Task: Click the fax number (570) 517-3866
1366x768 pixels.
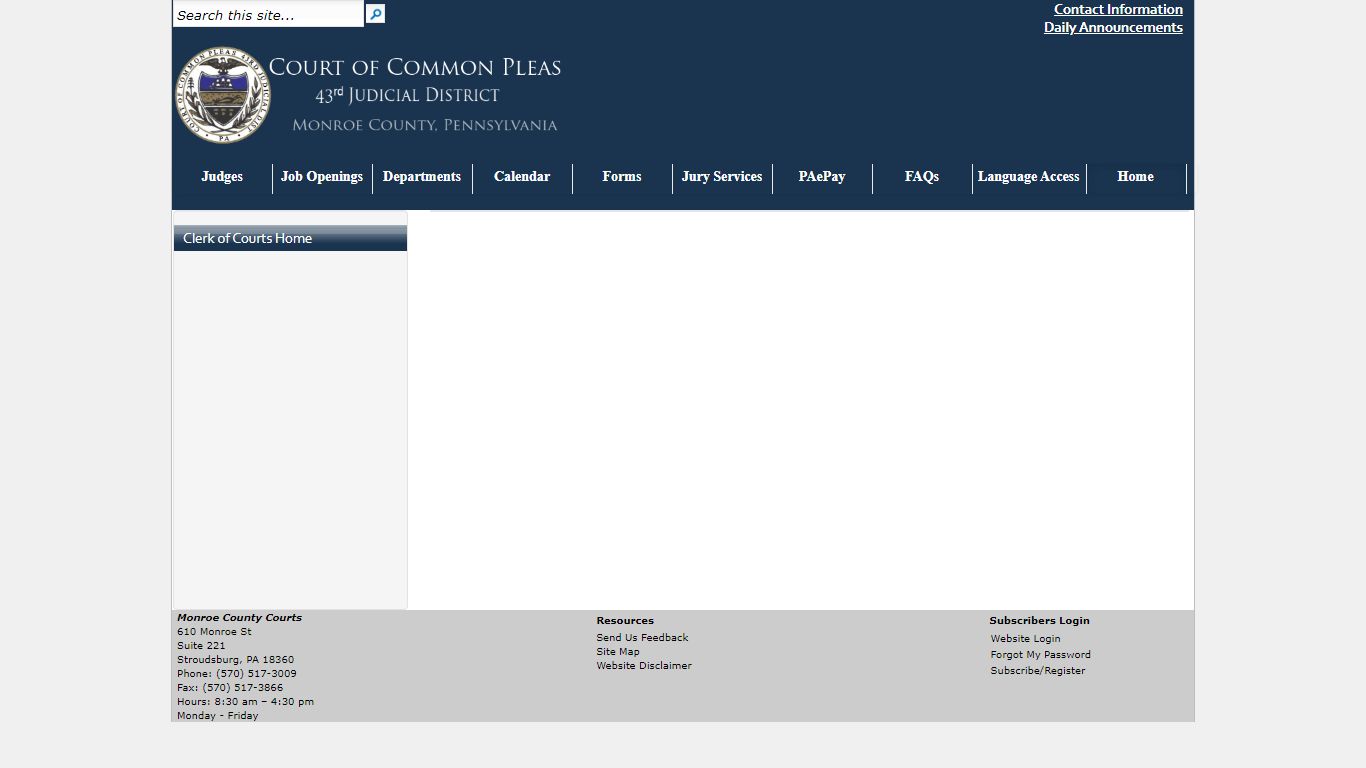Action: (x=243, y=688)
